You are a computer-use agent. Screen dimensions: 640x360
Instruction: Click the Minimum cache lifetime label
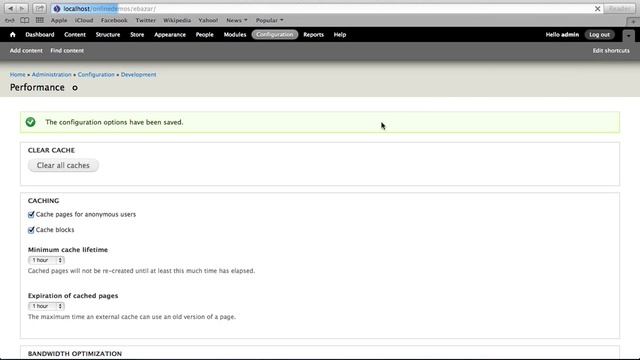(68, 249)
